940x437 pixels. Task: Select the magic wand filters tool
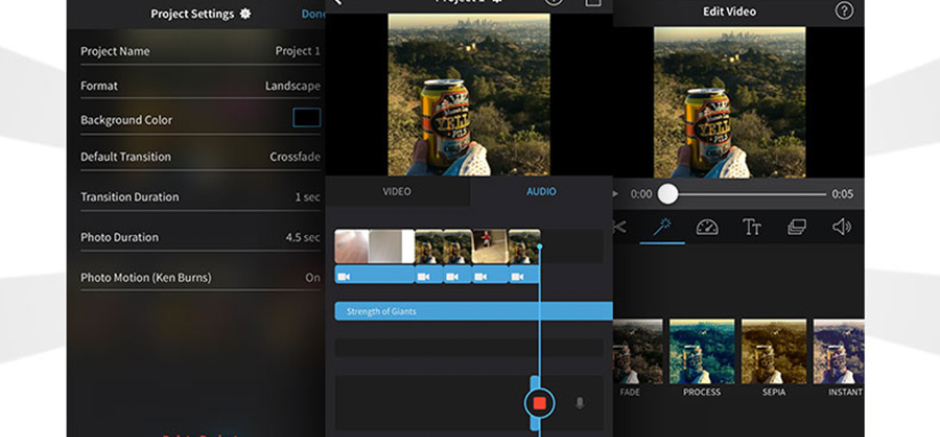pos(662,227)
